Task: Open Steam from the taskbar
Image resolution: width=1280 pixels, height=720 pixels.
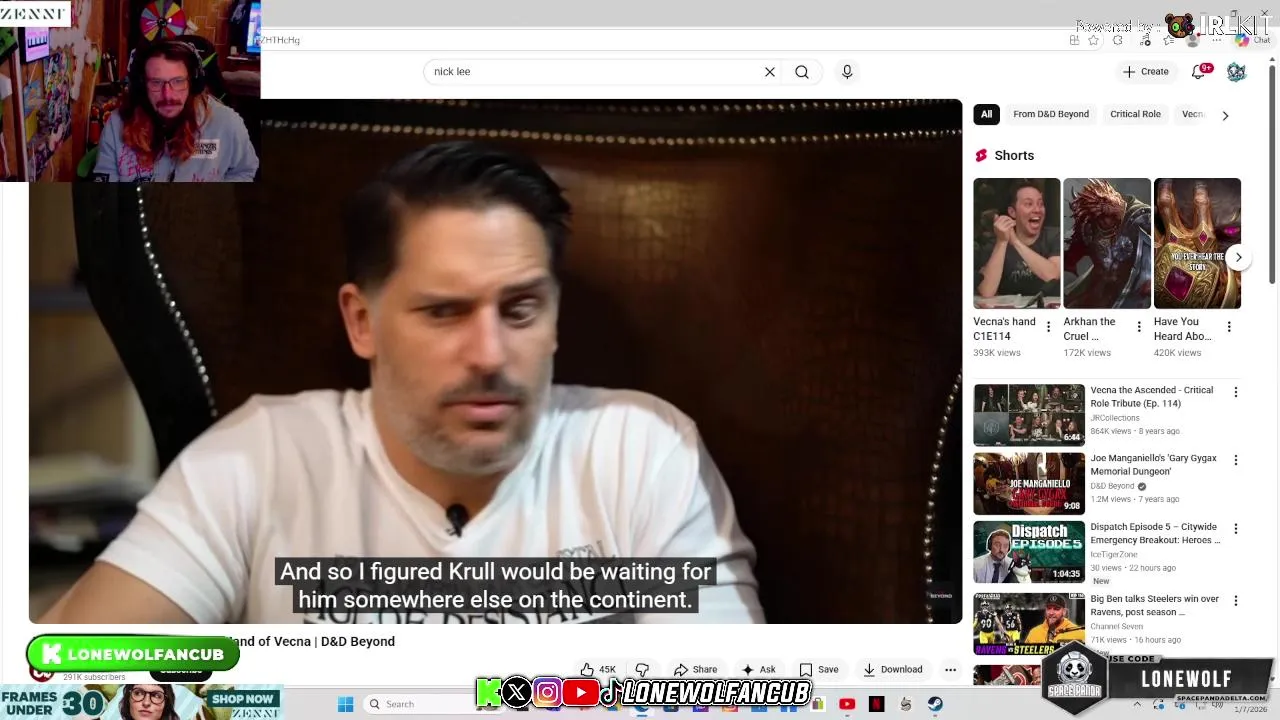Action: click(935, 704)
